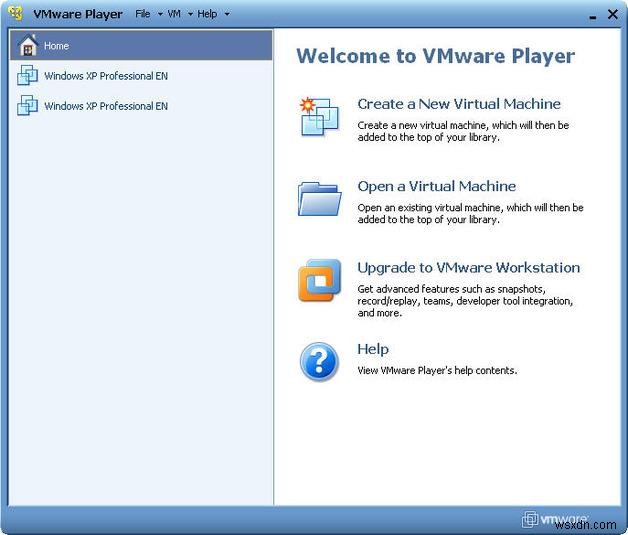Expand the dropdown arrow next to File

[x=160, y=14]
